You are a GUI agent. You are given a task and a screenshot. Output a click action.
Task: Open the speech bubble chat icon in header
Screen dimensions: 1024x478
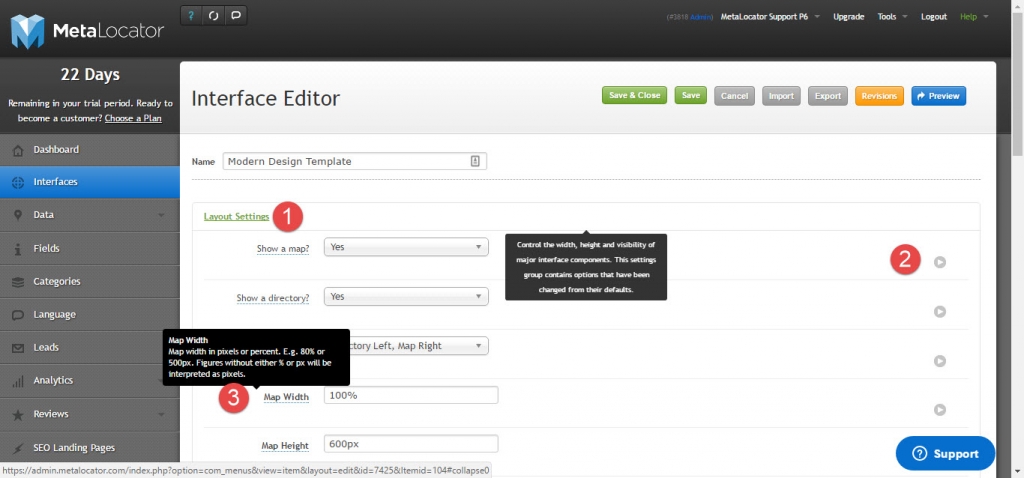coord(235,16)
